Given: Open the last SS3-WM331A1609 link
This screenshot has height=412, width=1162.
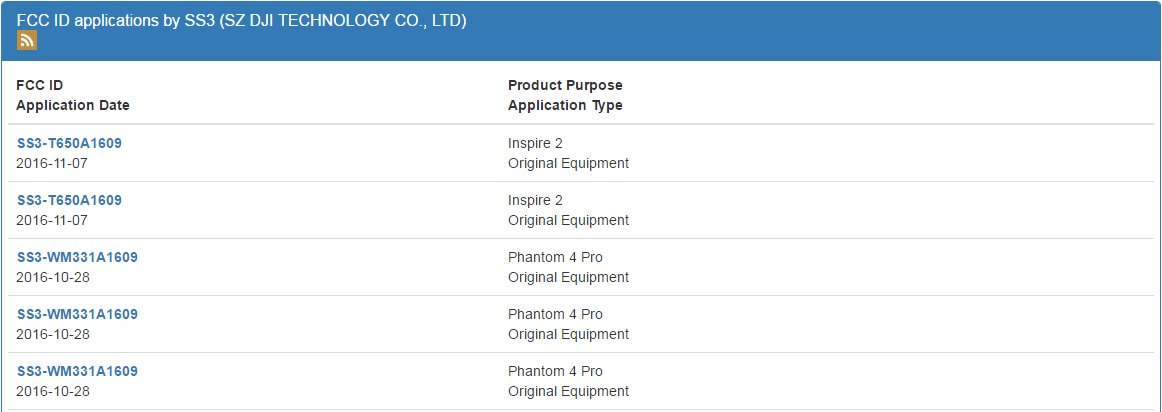Looking at the screenshot, I should point(77,371).
